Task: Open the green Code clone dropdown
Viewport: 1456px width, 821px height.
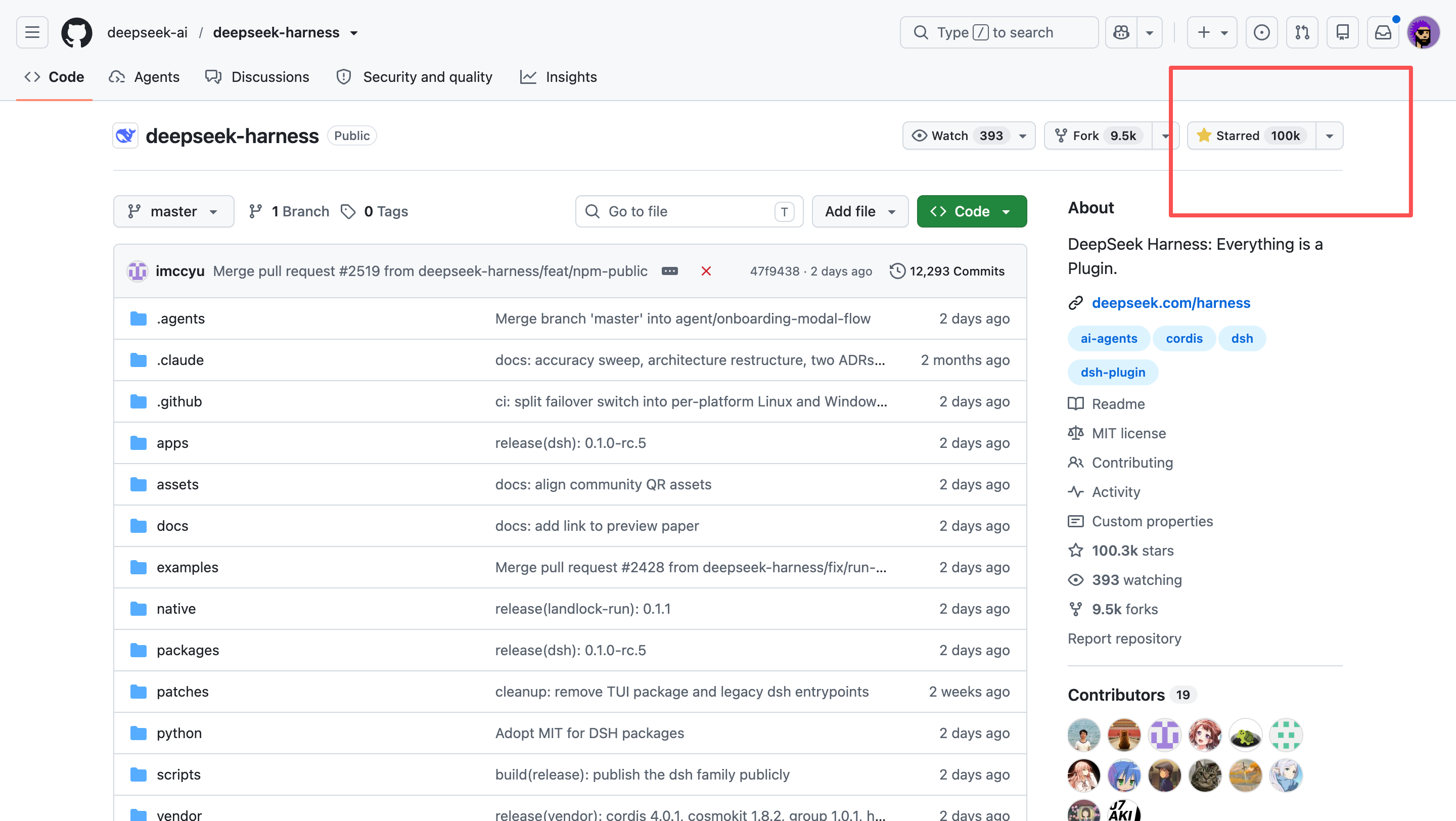Action: (x=972, y=211)
